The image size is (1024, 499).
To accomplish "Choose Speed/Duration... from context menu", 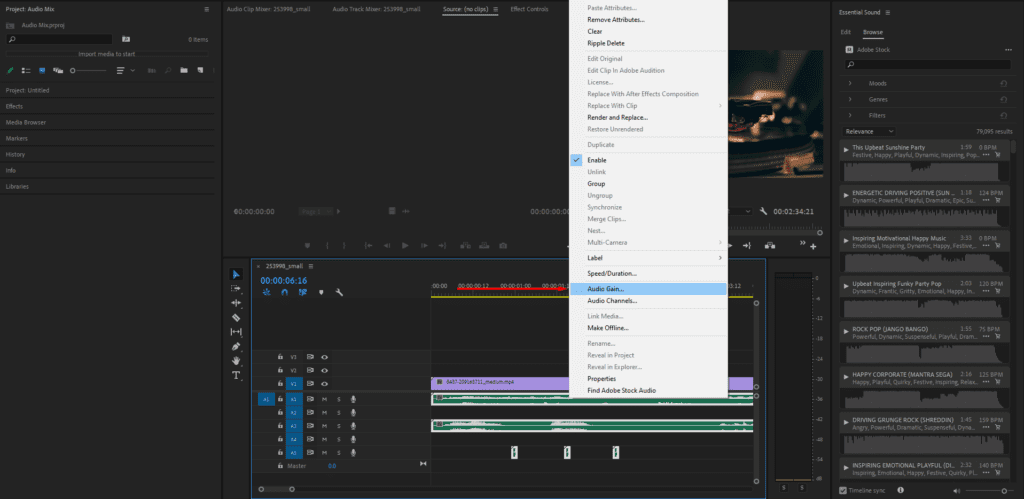I will point(648,273).
